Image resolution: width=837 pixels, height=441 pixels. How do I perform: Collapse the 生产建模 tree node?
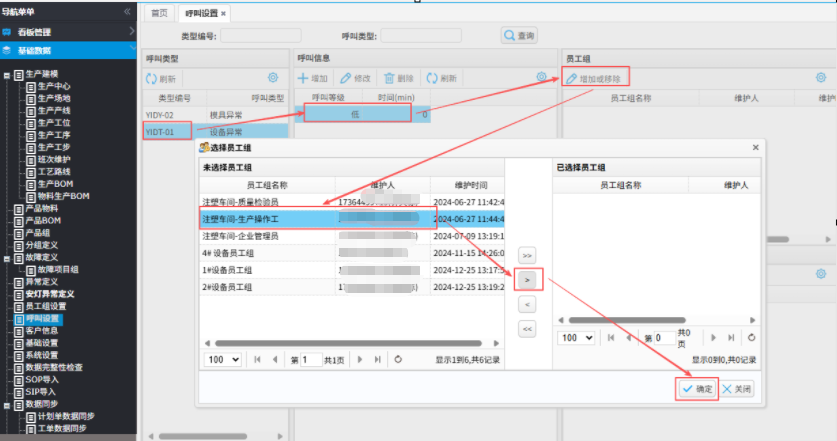(7, 75)
